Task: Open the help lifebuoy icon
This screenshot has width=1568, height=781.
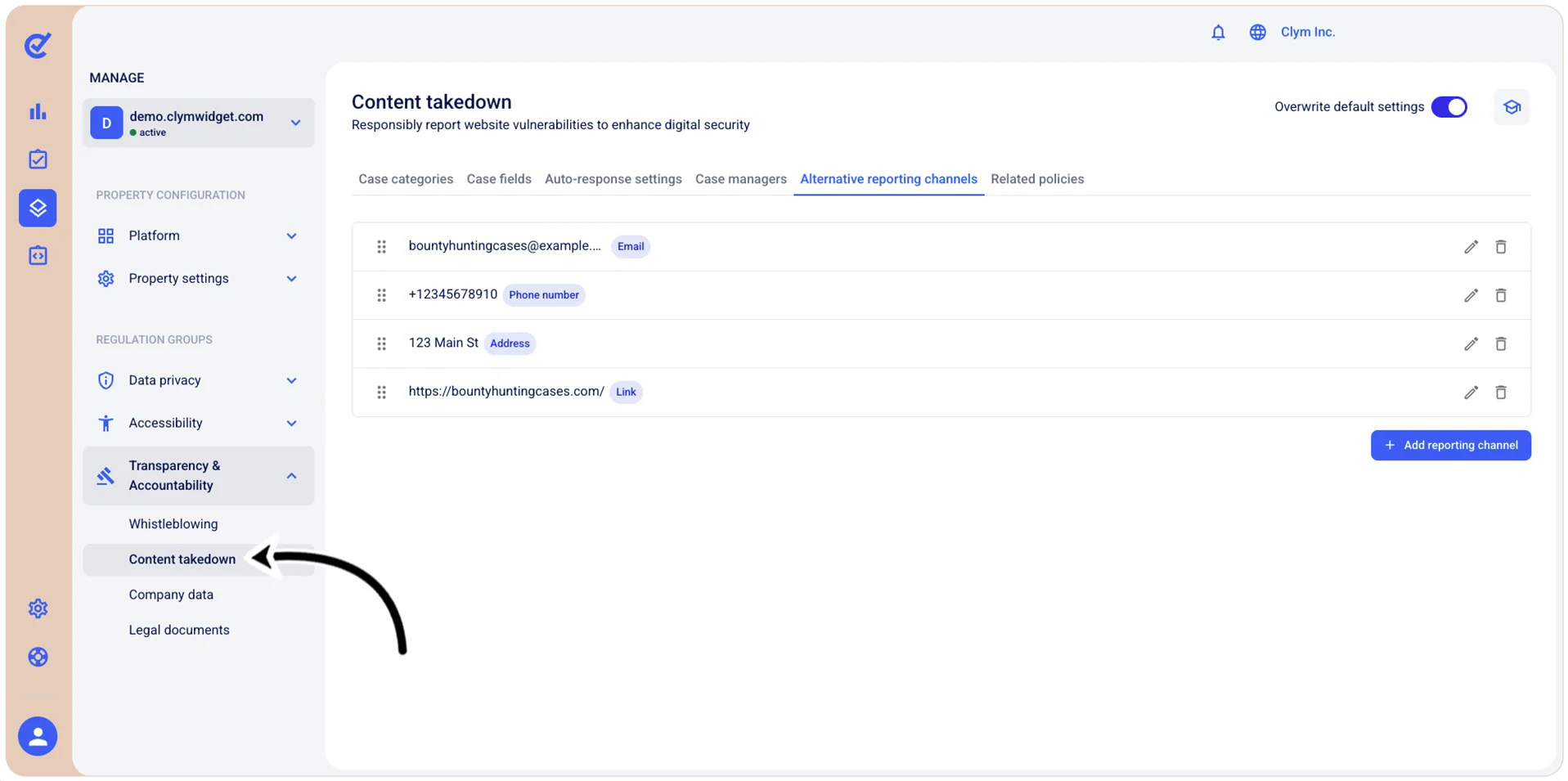Action: (38, 657)
